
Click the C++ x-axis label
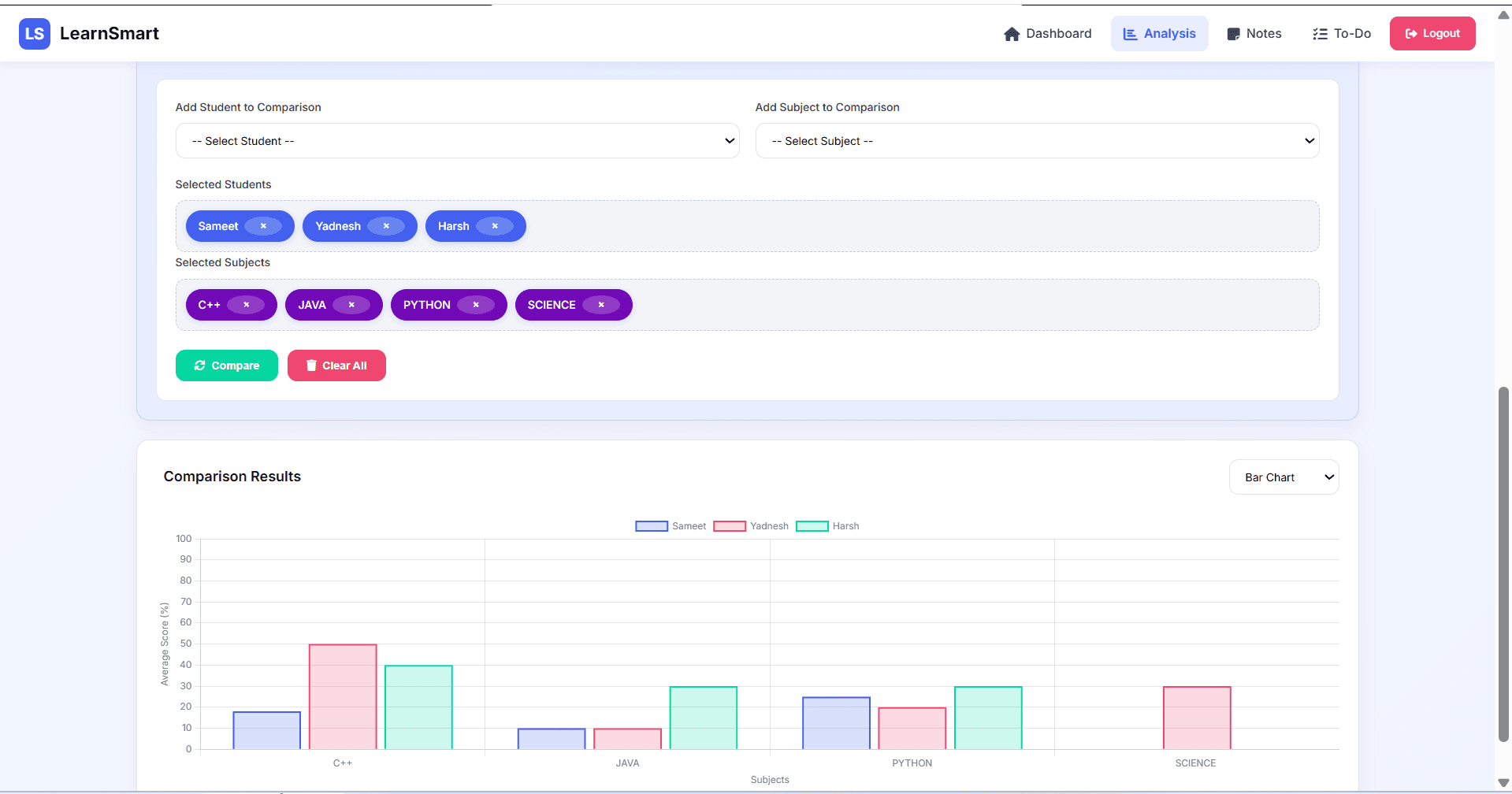(343, 763)
